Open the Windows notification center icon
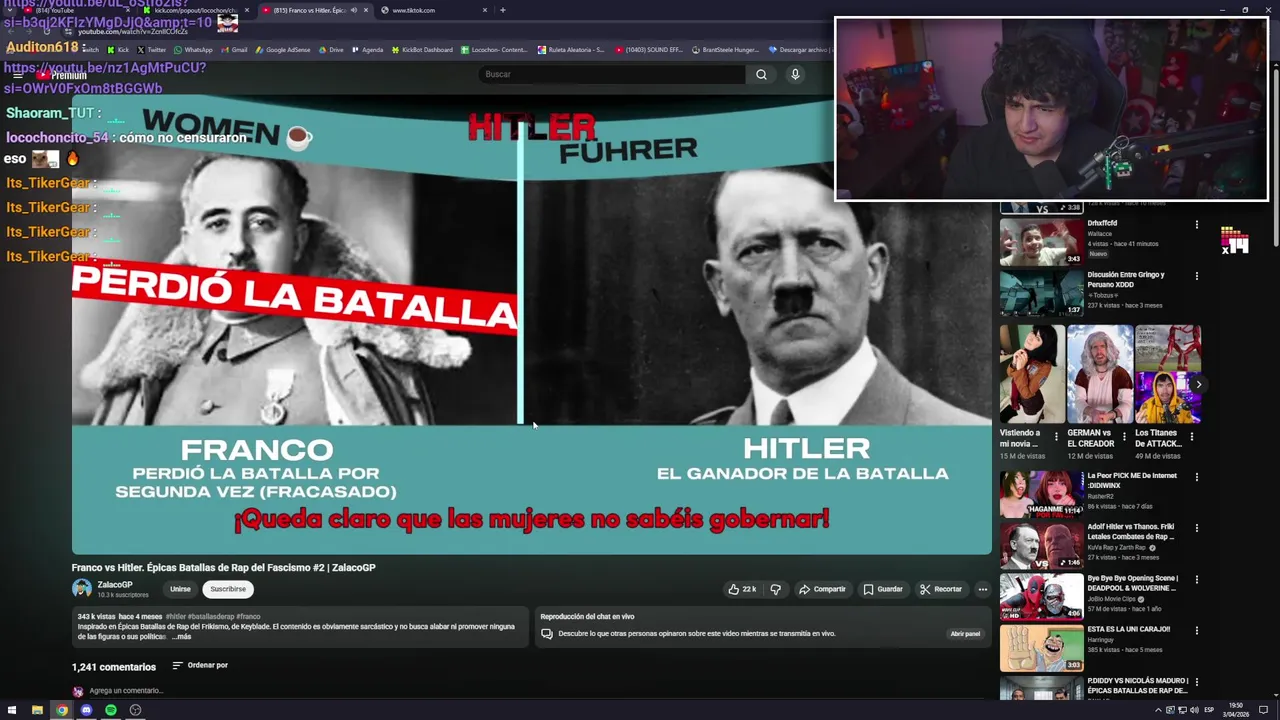Image resolution: width=1280 pixels, height=720 pixels. [1263, 710]
